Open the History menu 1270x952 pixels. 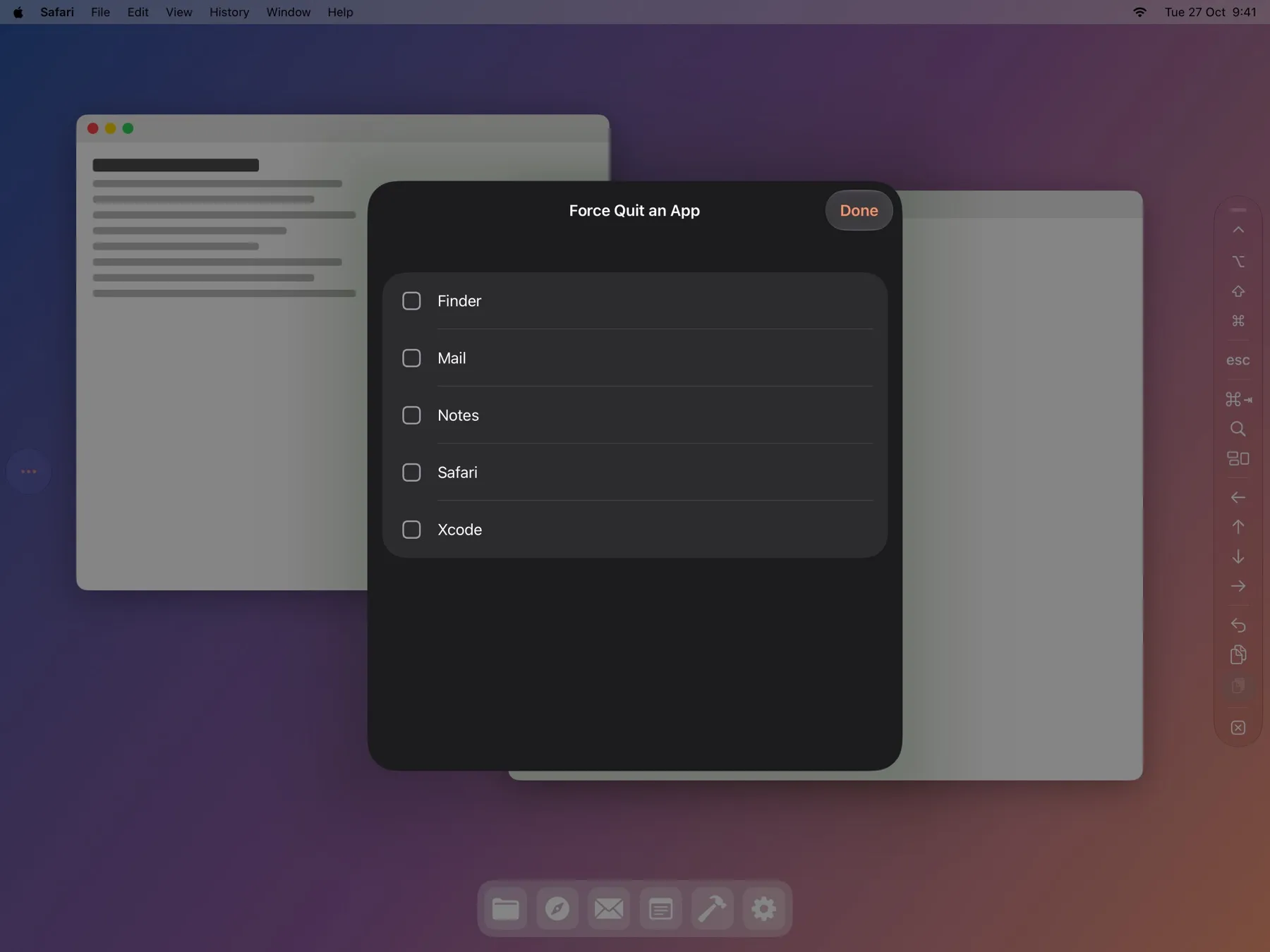229,12
